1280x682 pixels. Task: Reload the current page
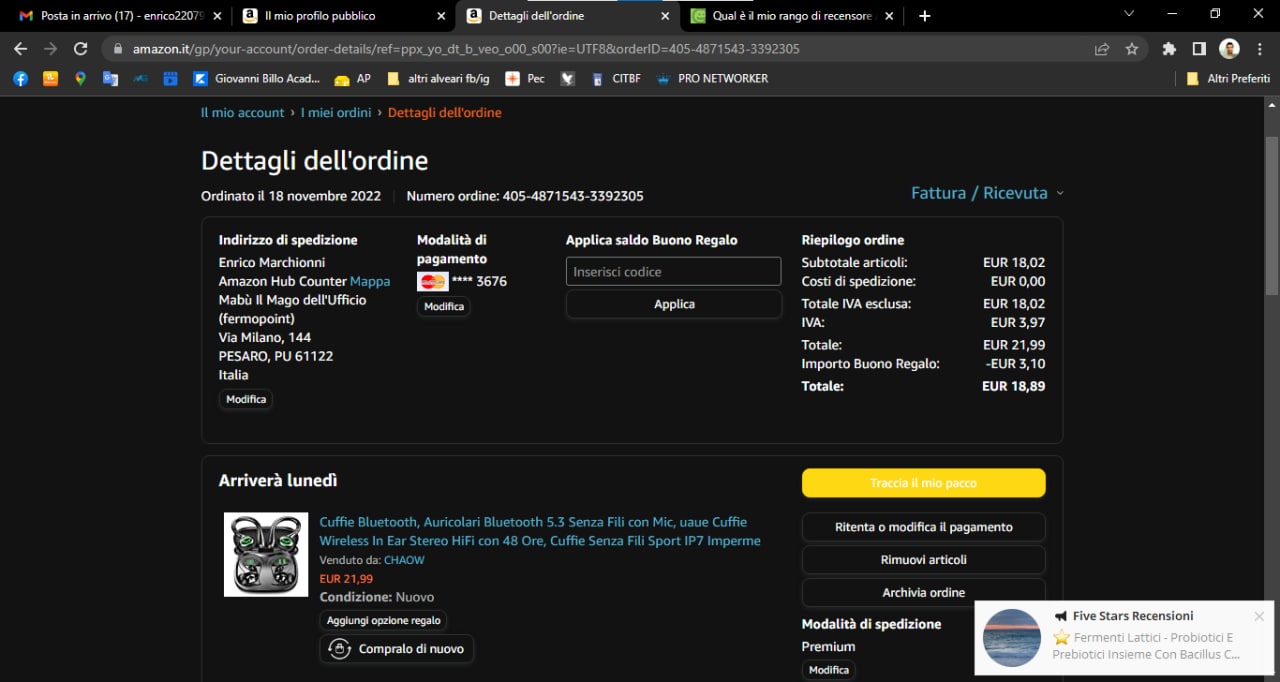point(81,49)
